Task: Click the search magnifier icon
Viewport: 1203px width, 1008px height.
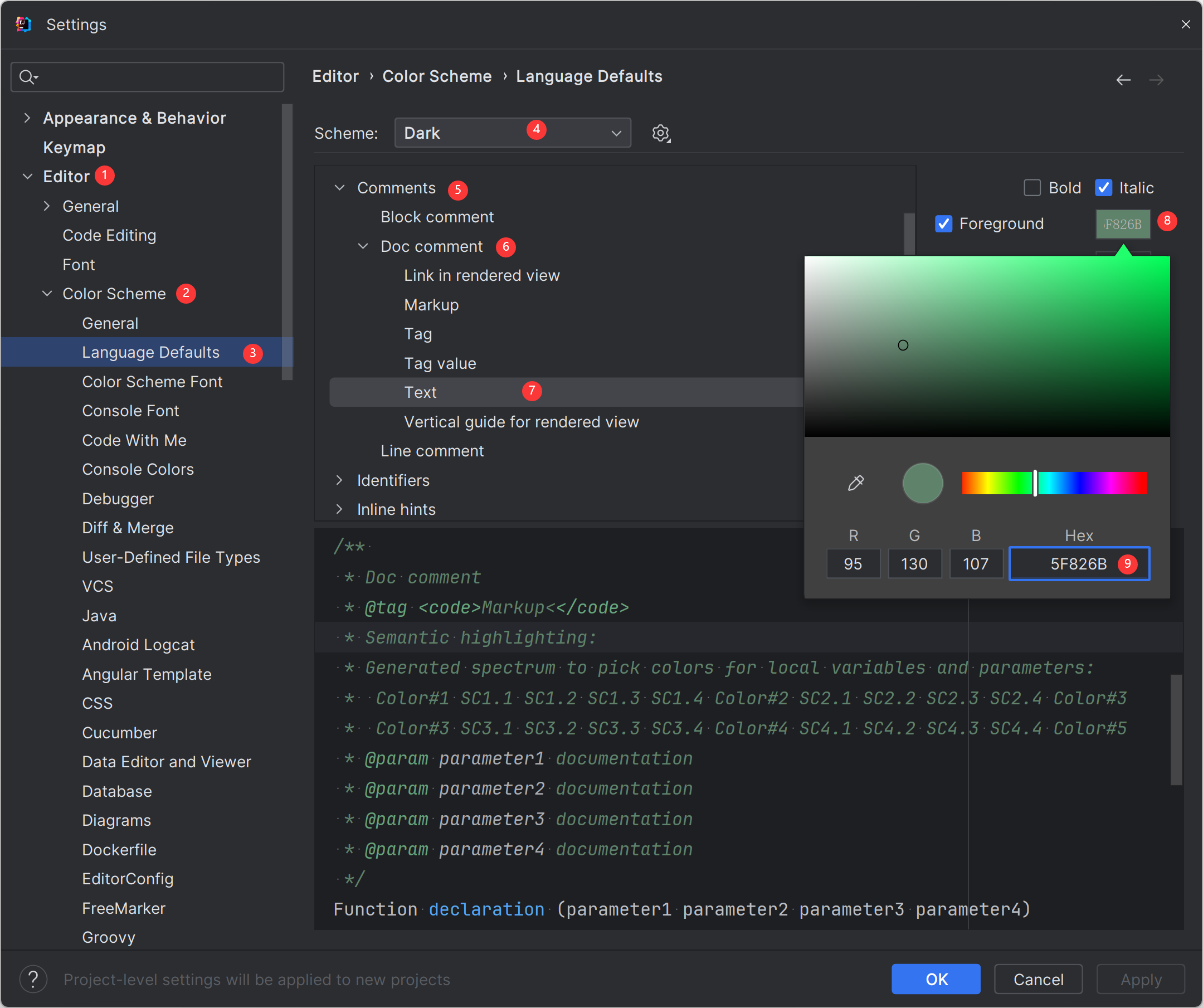Action: pos(27,77)
